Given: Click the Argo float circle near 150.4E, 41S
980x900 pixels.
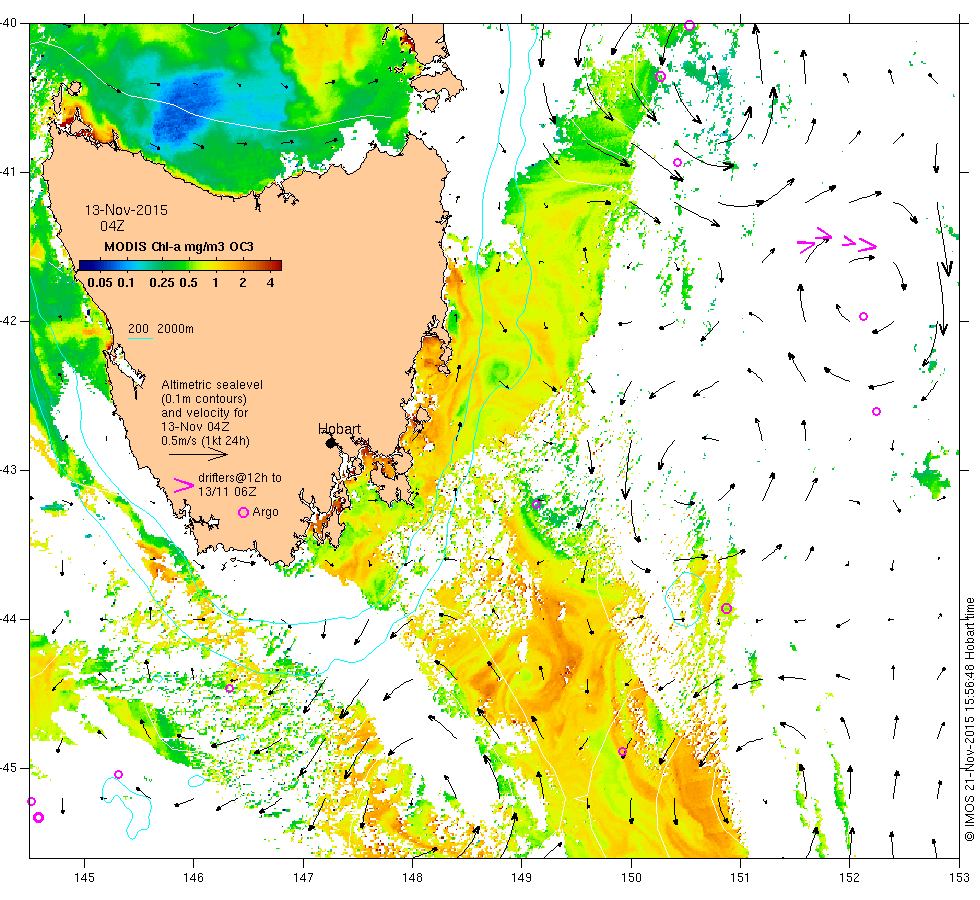Looking at the screenshot, I should click(x=678, y=162).
